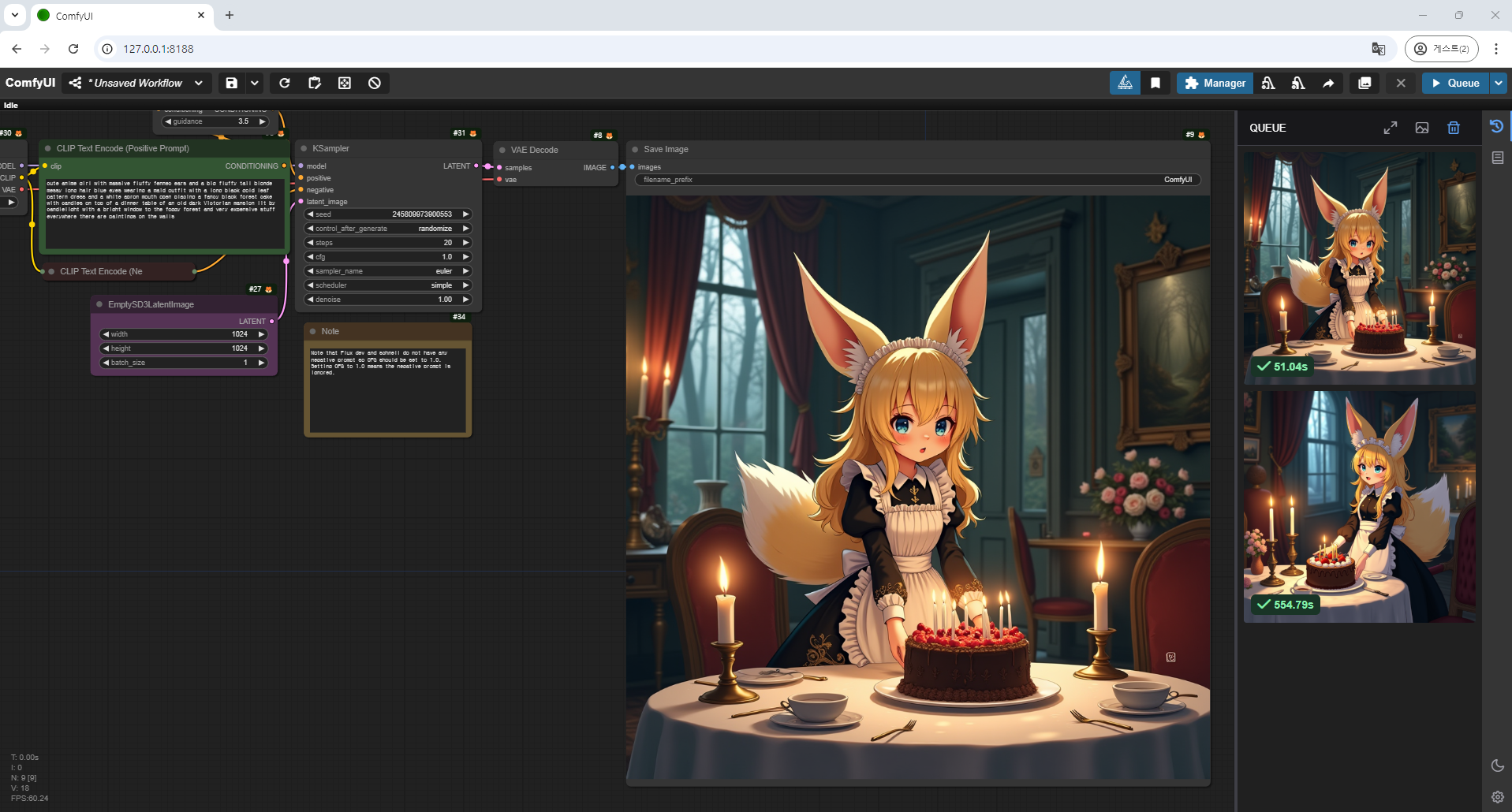Collapse the KSampler node via its dot
The height and width of the screenshot is (812, 1512).
(x=304, y=148)
